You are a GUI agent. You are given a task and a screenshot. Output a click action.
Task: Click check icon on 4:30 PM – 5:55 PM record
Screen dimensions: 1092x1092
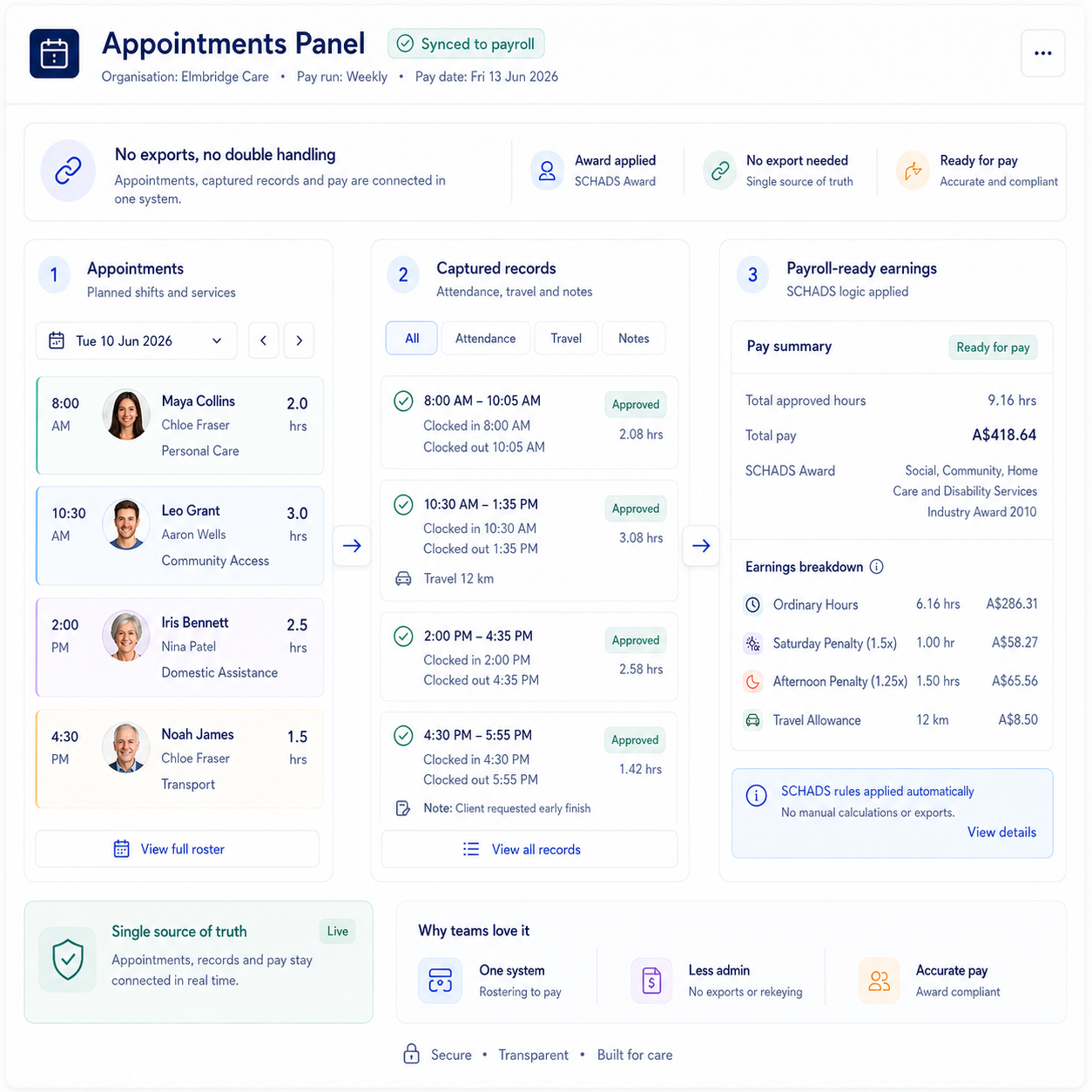click(403, 736)
